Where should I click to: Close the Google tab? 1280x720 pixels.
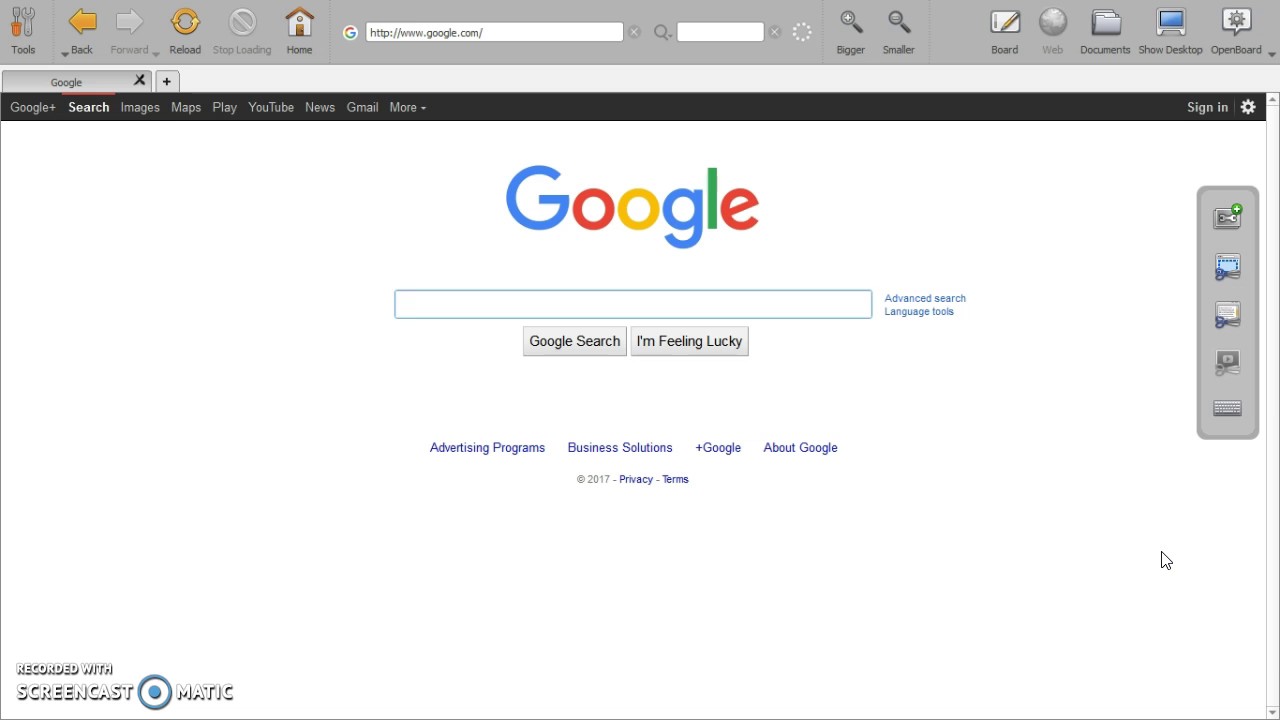(140, 80)
